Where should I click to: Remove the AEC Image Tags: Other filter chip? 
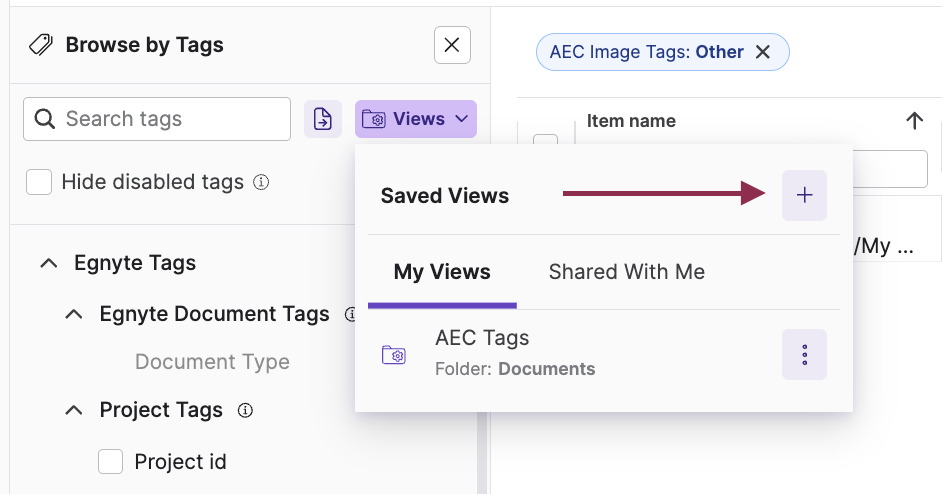point(762,52)
